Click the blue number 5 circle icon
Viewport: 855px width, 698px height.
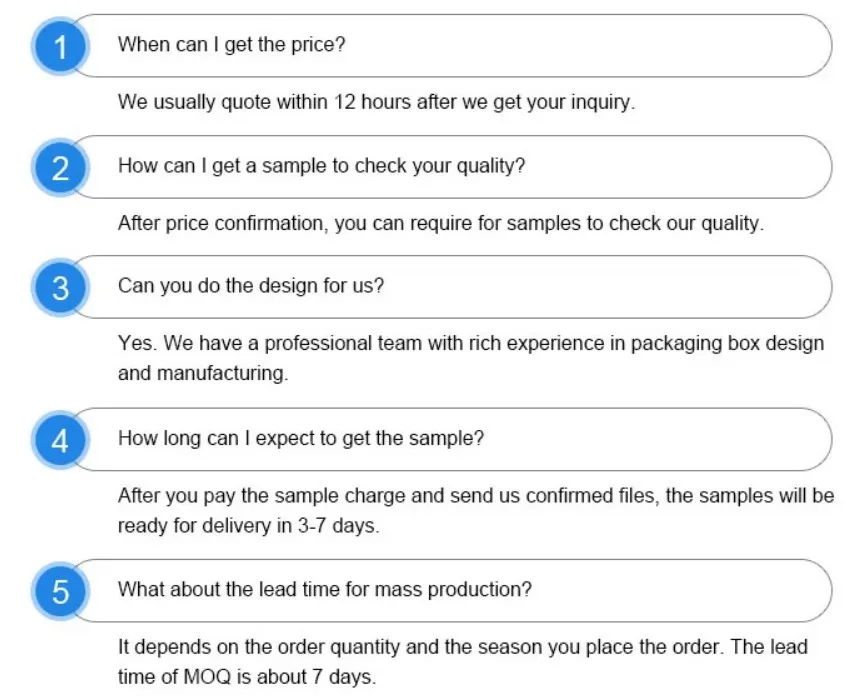pos(61,591)
